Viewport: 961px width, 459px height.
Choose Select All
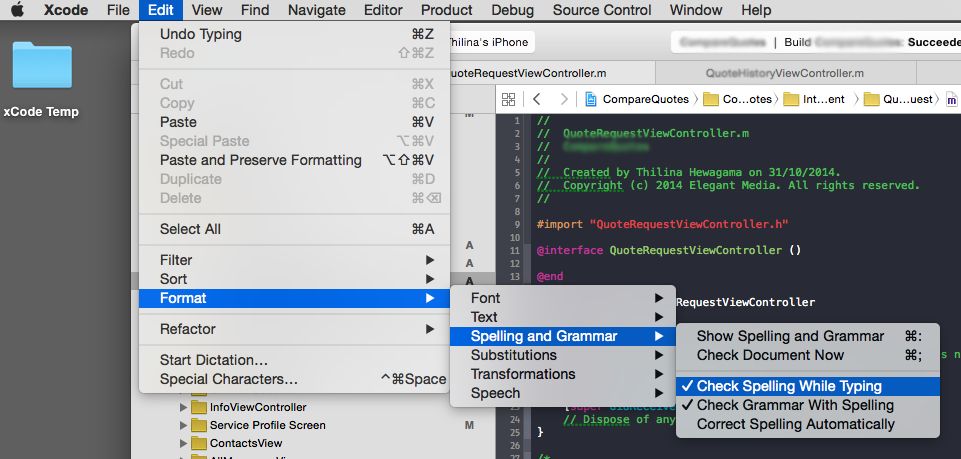click(294, 229)
